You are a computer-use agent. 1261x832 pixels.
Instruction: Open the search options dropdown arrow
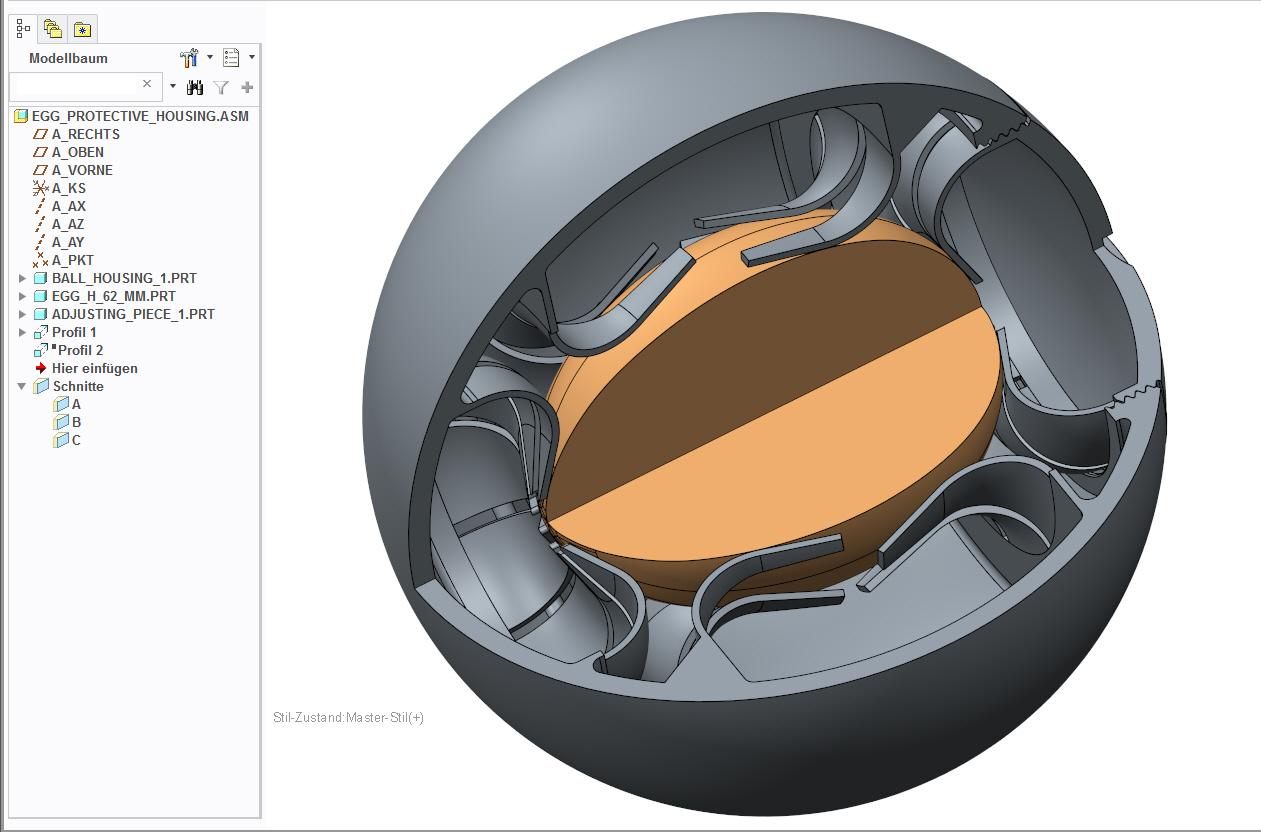172,86
